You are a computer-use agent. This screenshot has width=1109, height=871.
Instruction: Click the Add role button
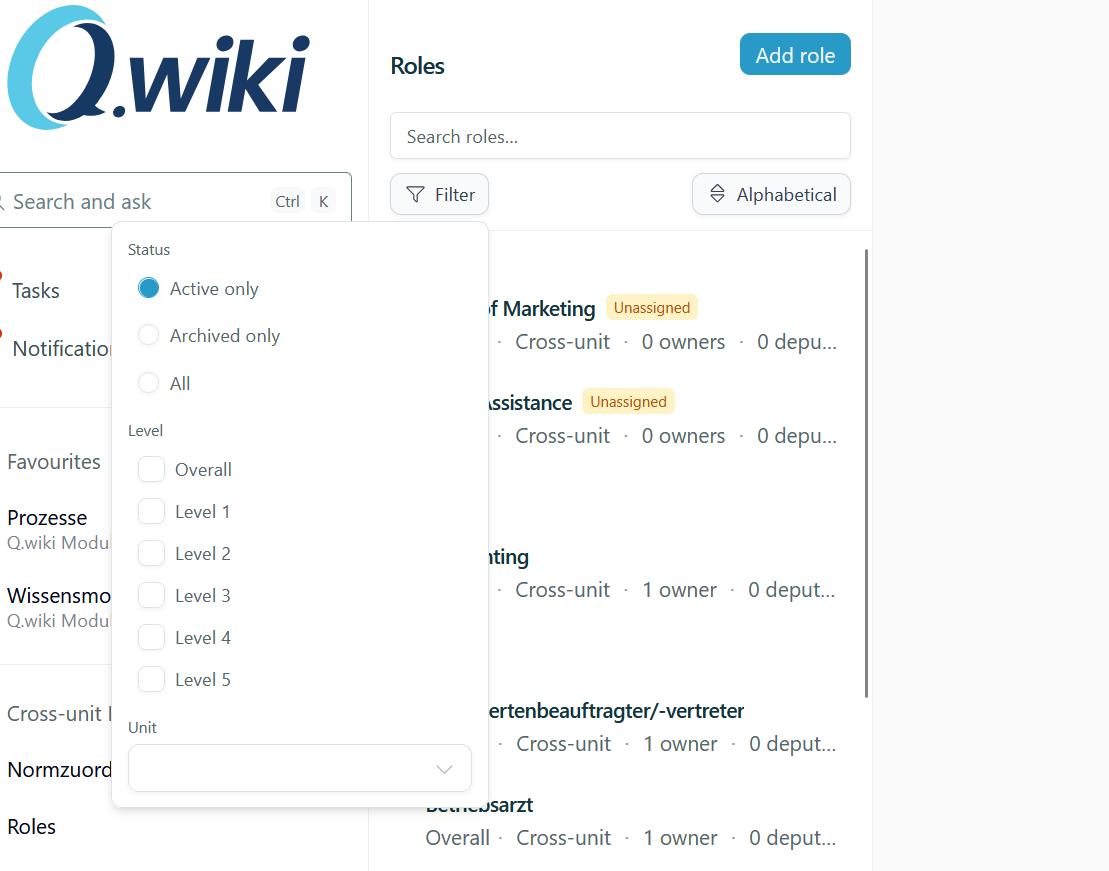click(x=795, y=54)
